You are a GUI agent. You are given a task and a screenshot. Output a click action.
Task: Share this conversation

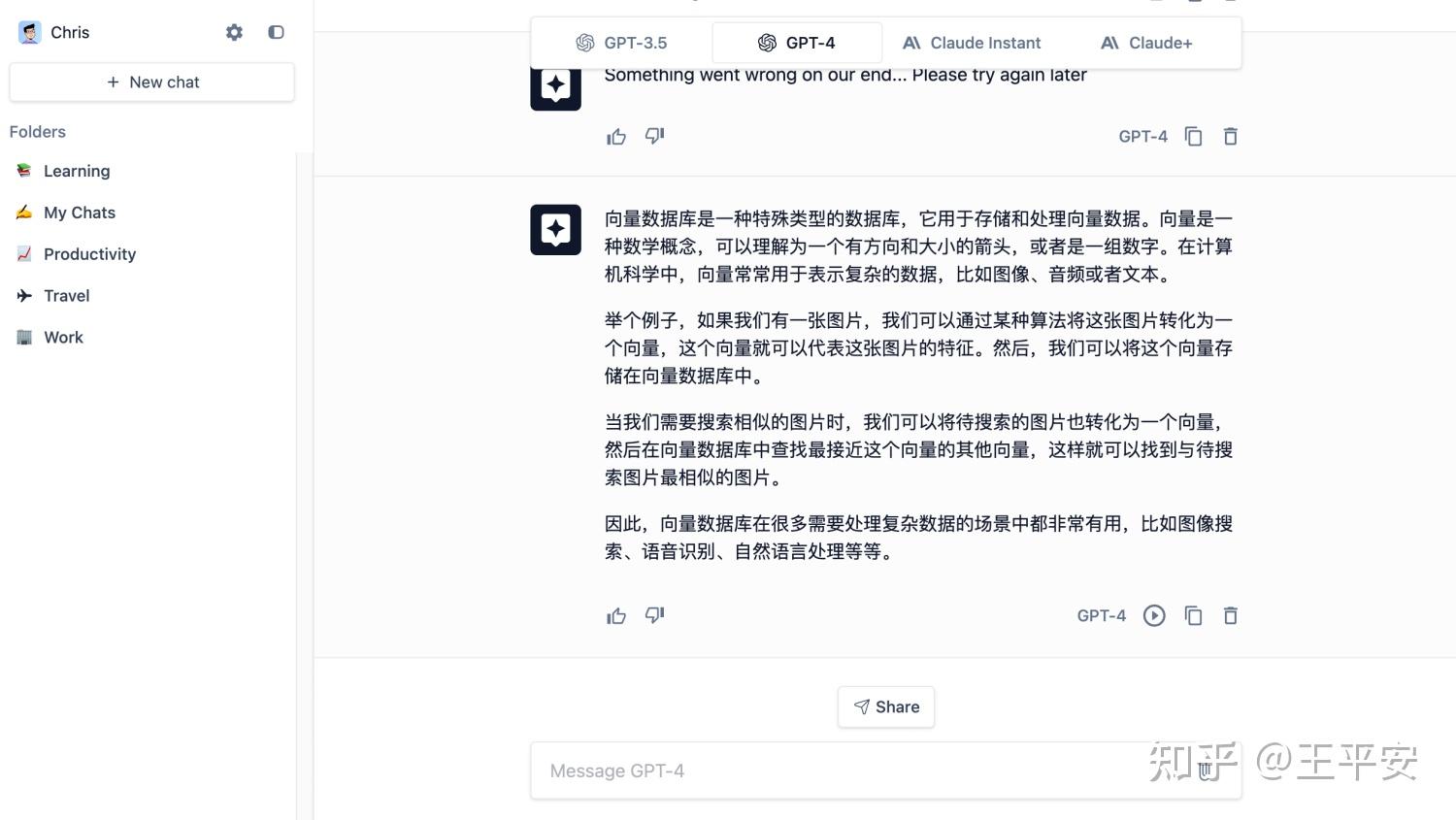click(x=885, y=706)
